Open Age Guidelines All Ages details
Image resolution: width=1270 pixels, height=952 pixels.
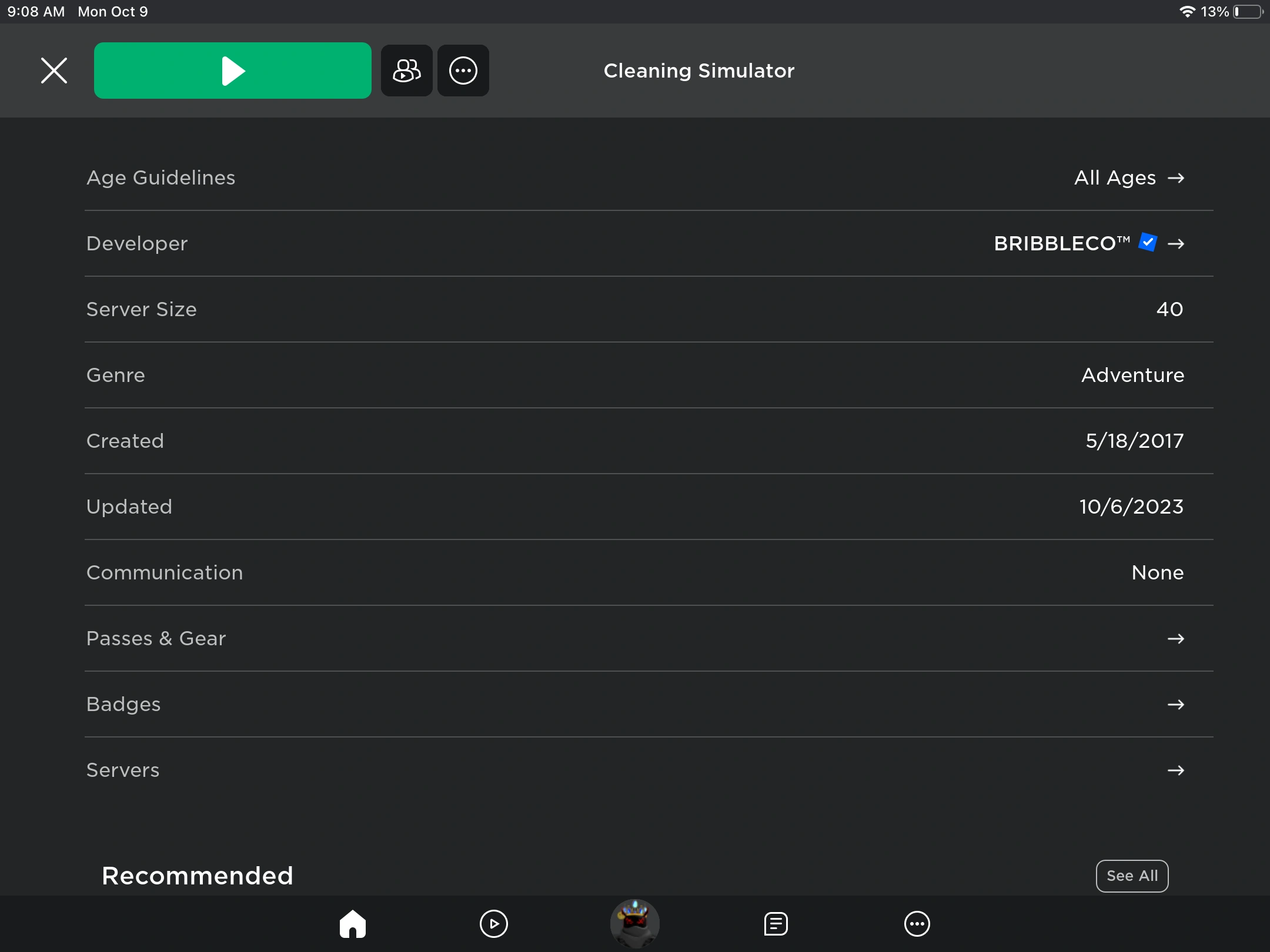(x=1128, y=177)
